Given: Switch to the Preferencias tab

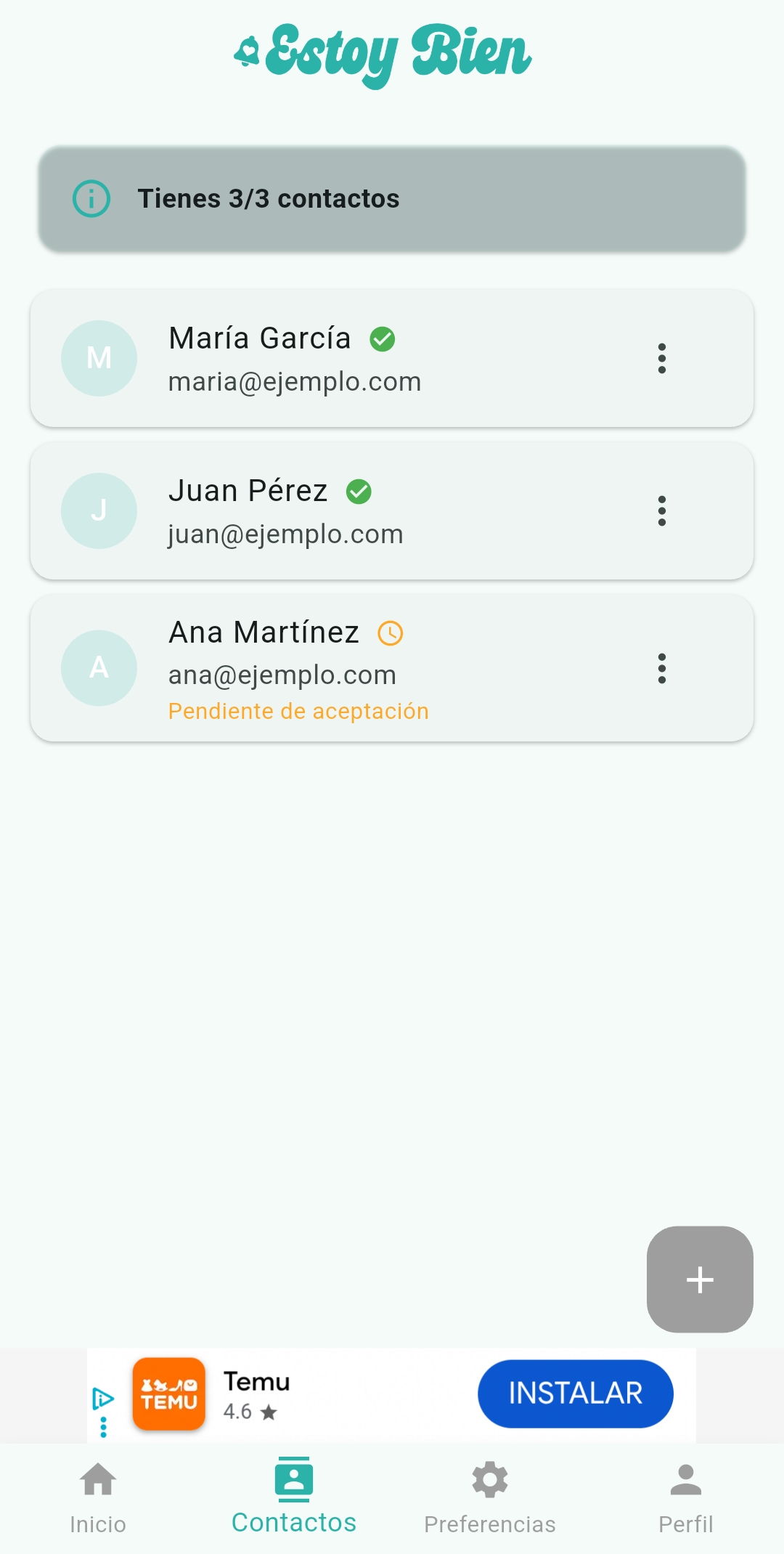Looking at the screenshot, I should tap(490, 1497).
